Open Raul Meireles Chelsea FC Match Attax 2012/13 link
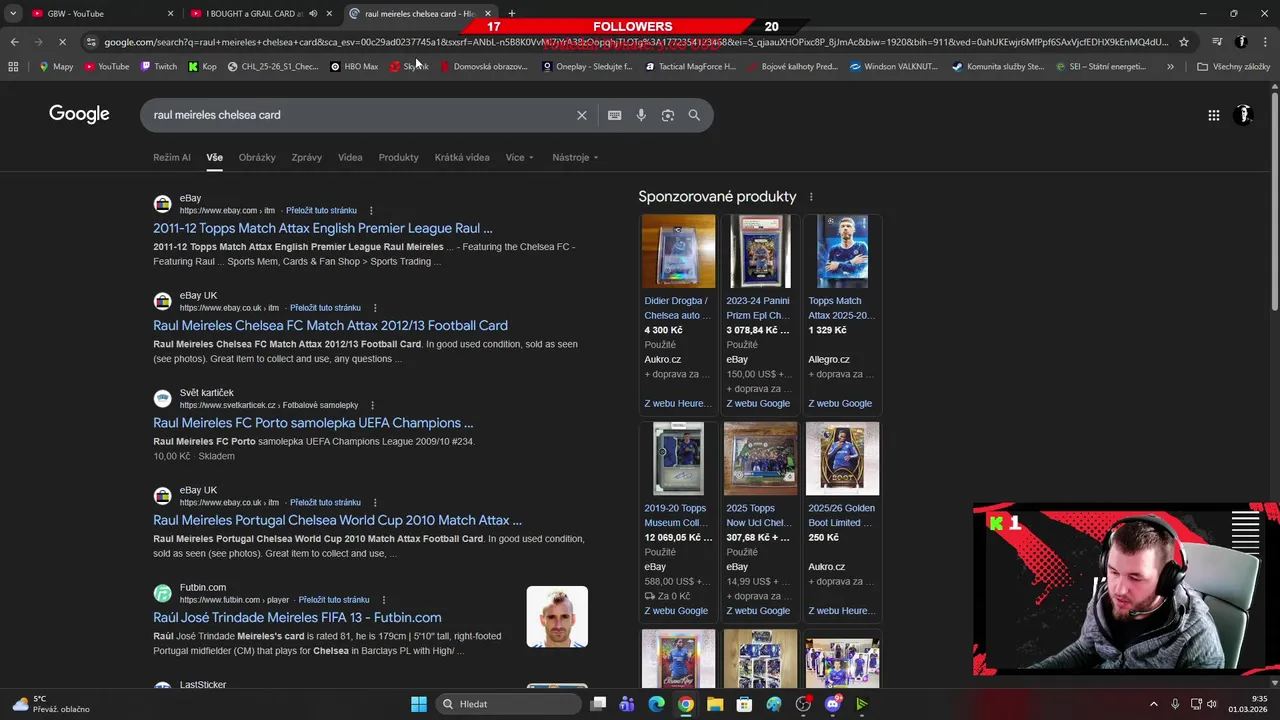1280x720 pixels. point(330,325)
